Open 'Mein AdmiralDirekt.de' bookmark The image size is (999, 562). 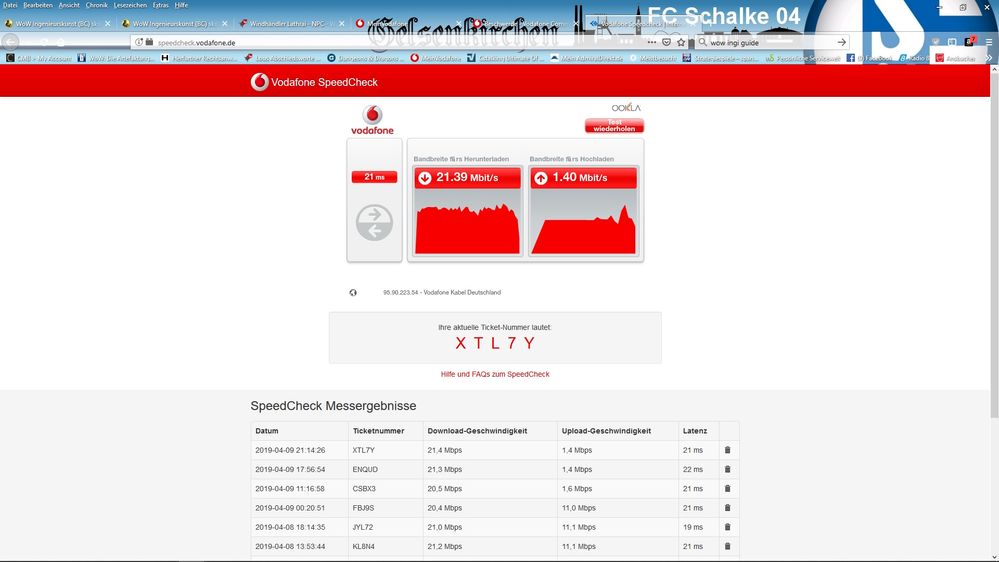(587, 58)
